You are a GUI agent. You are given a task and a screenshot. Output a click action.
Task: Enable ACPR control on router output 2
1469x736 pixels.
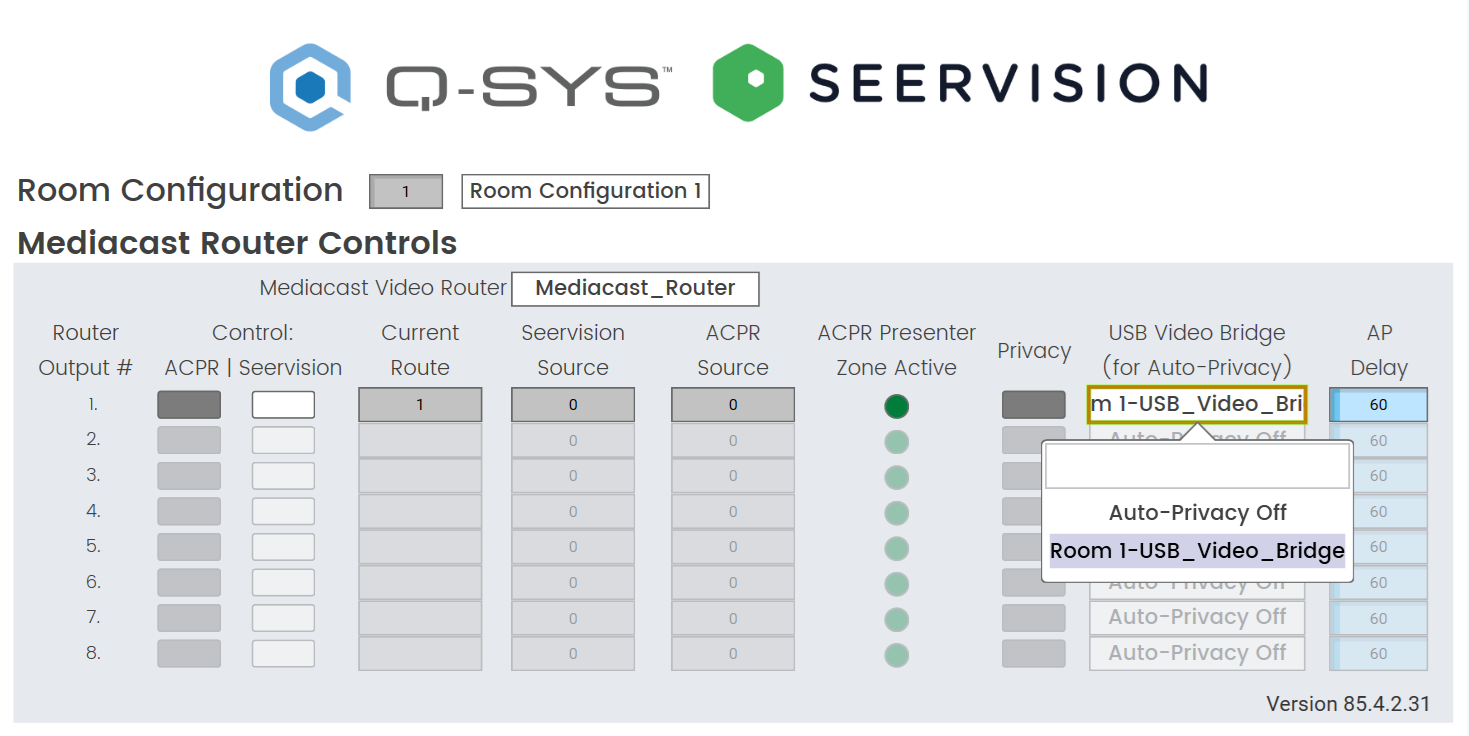[x=189, y=440]
